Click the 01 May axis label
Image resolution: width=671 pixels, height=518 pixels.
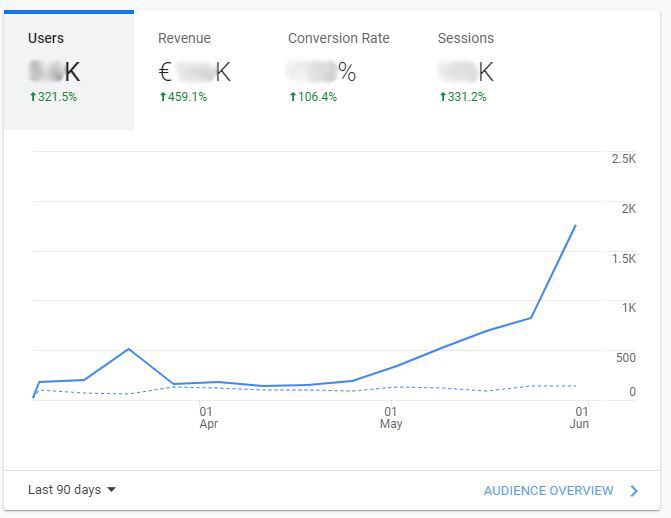(391, 417)
